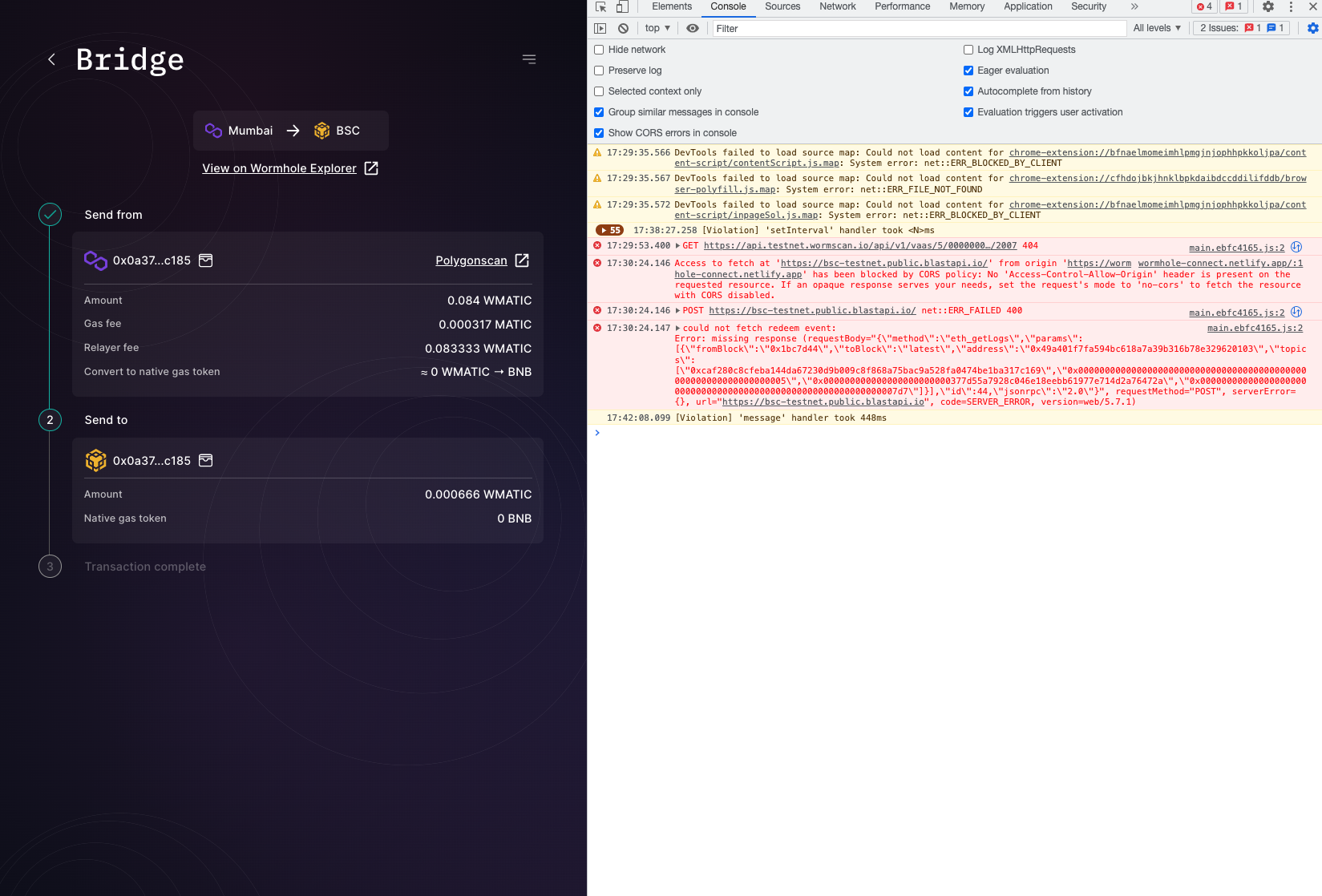Open the All levels filter dropdown

pos(1157,28)
